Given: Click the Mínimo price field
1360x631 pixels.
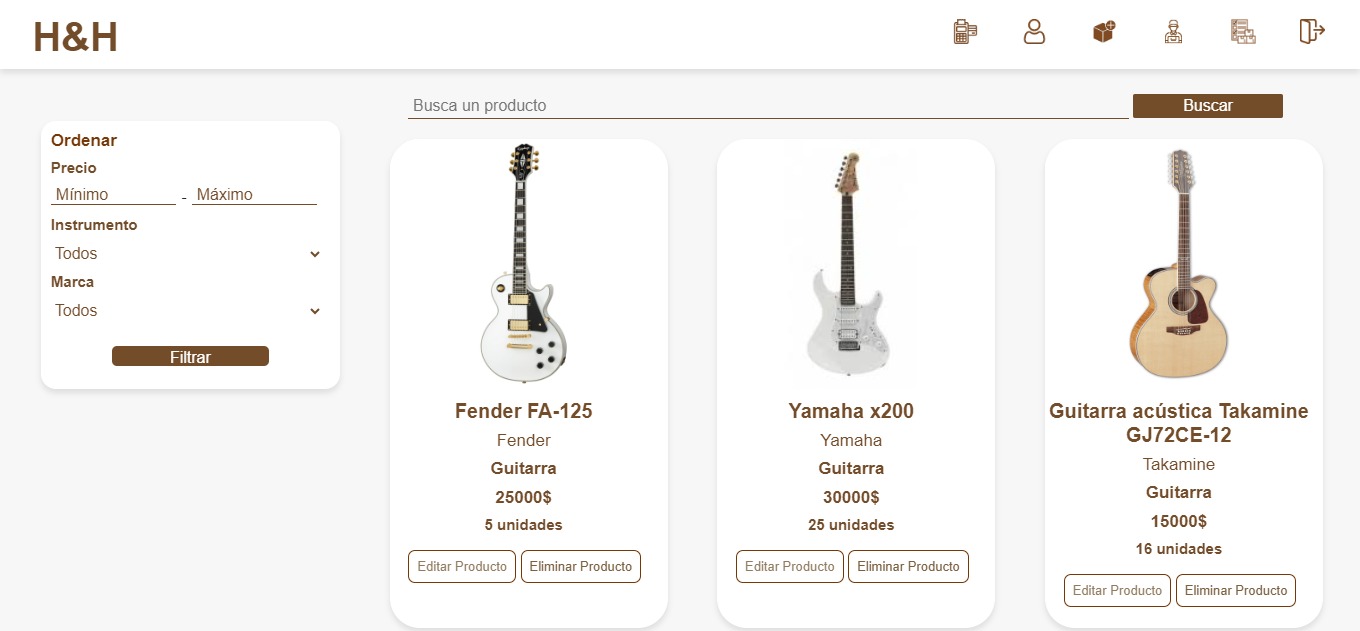Looking at the screenshot, I should click(x=113, y=195).
